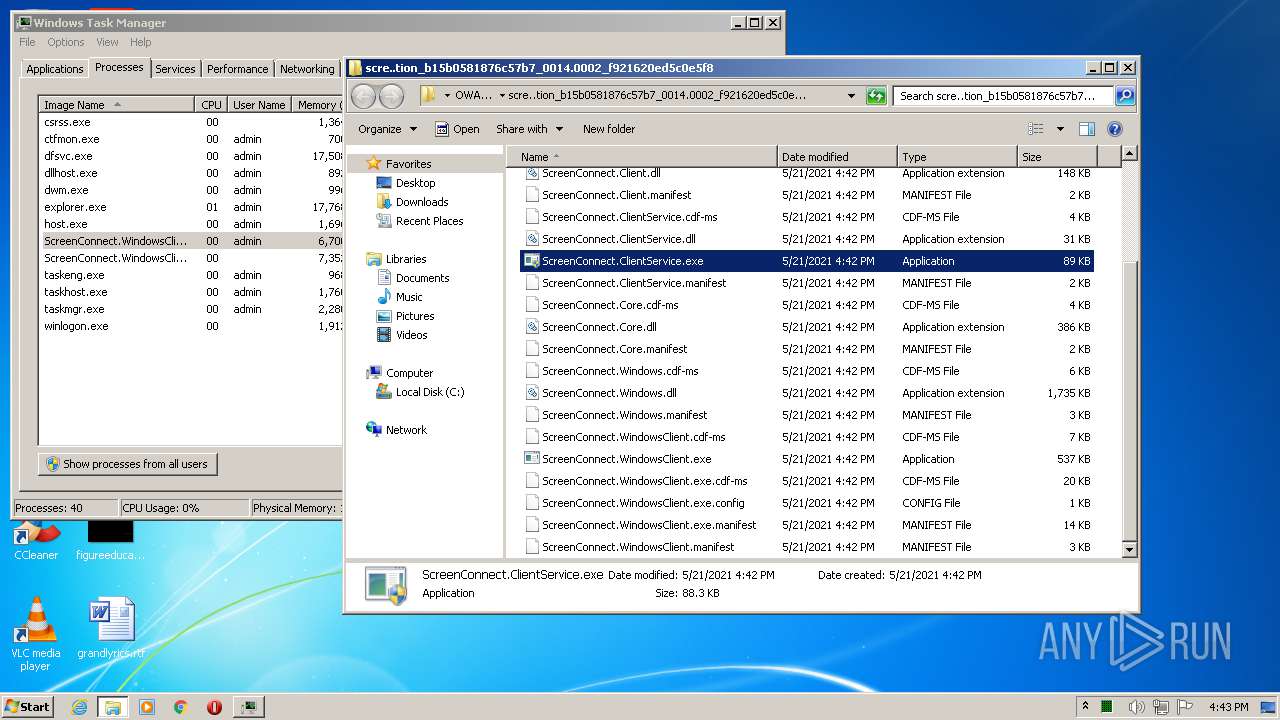Image resolution: width=1280 pixels, height=720 pixels.
Task: Launch Internet Explorer from the taskbar
Action: [80, 707]
